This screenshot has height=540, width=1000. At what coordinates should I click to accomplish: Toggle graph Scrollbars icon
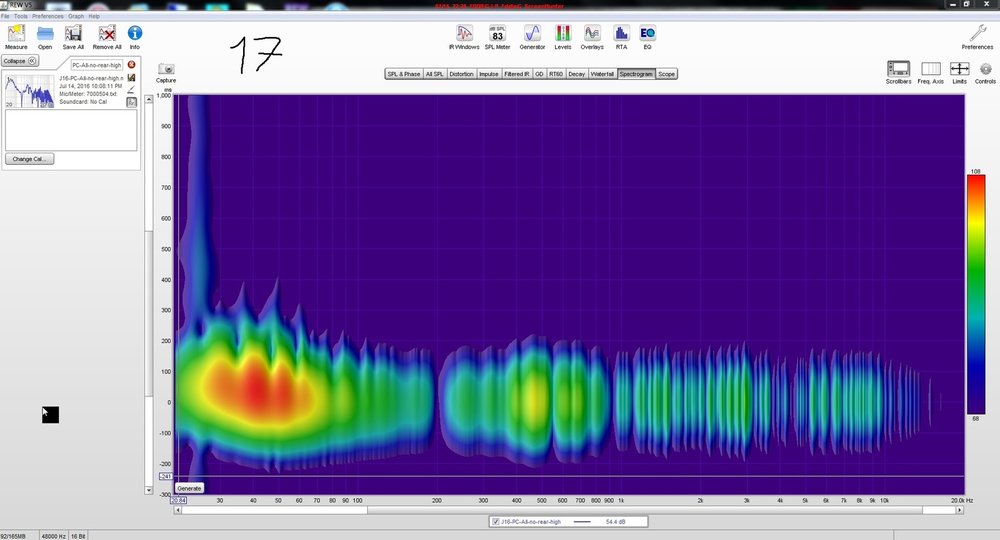[899, 71]
